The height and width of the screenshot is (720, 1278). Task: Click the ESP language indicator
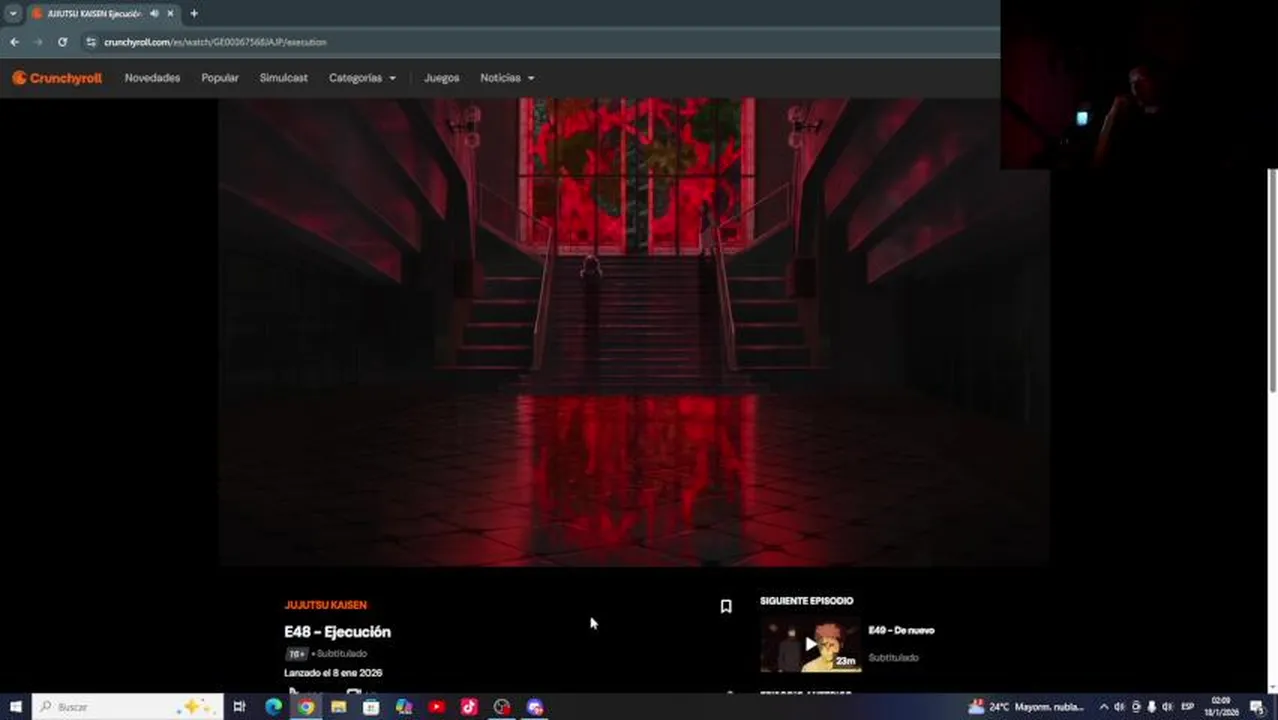point(1188,707)
